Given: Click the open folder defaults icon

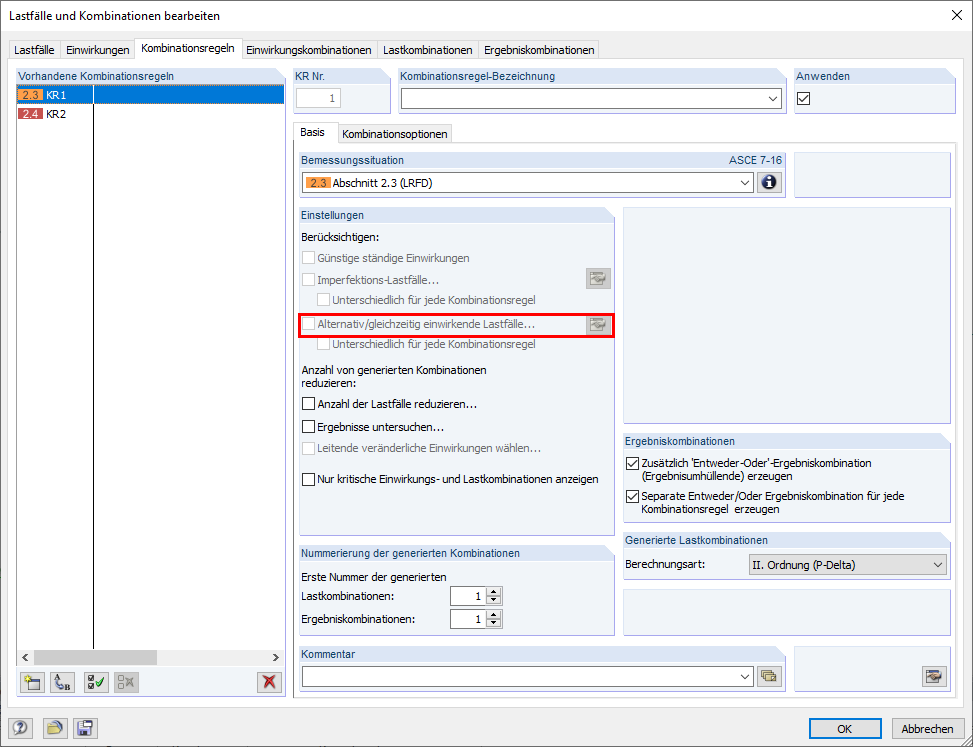Looking at the screenshot, I should pyautogui.click(x=55, y=728).
